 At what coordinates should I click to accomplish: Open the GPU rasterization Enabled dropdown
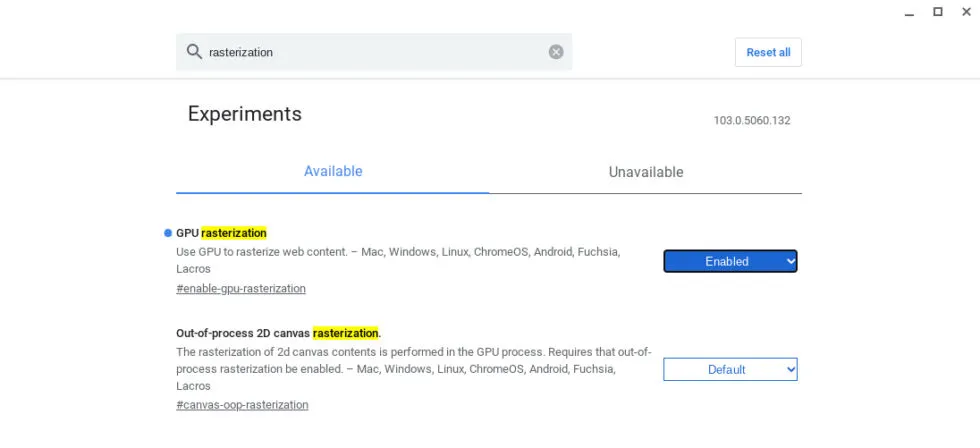[x=730, y=261]
